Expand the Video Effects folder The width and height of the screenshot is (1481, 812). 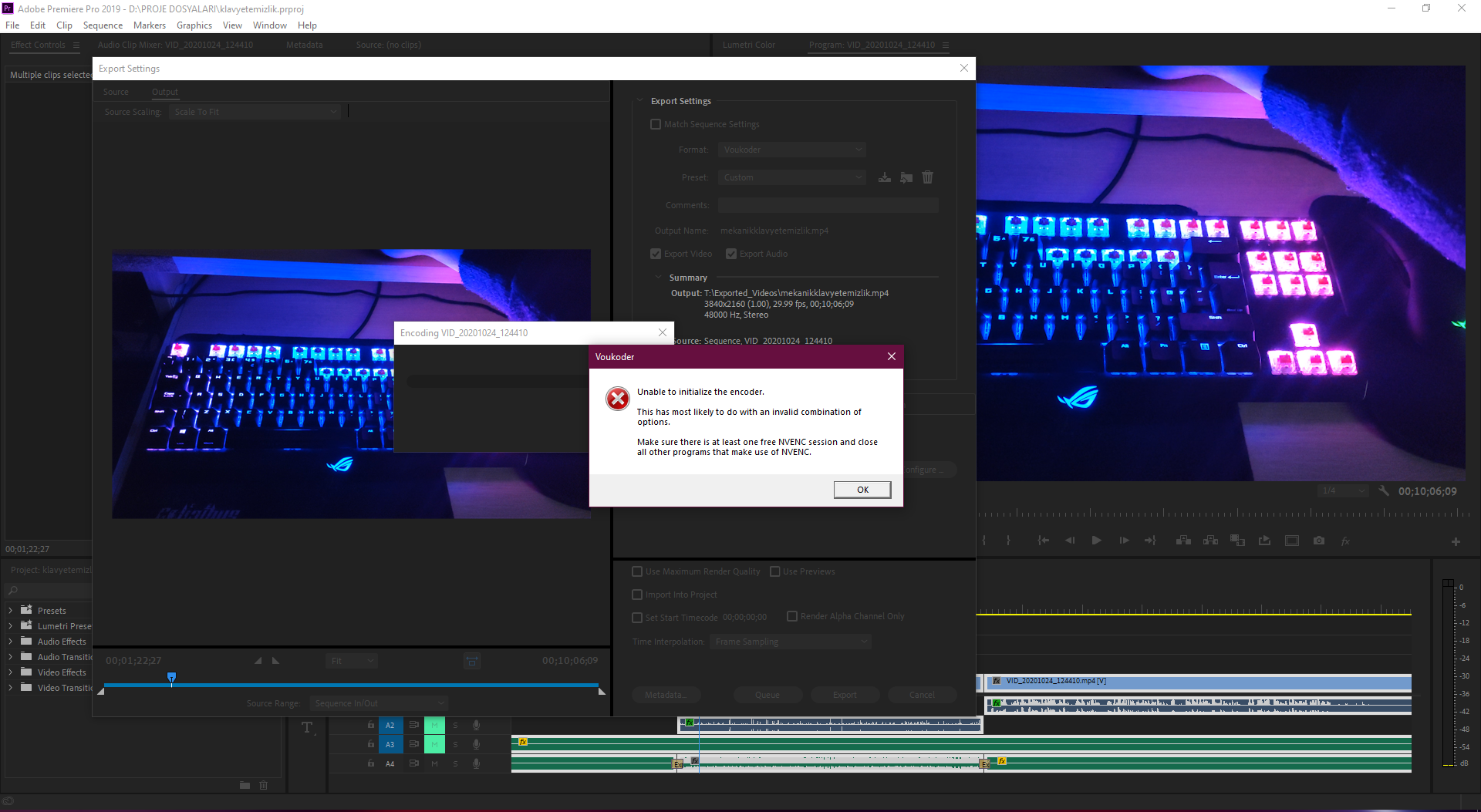click(x=10, y=672)
